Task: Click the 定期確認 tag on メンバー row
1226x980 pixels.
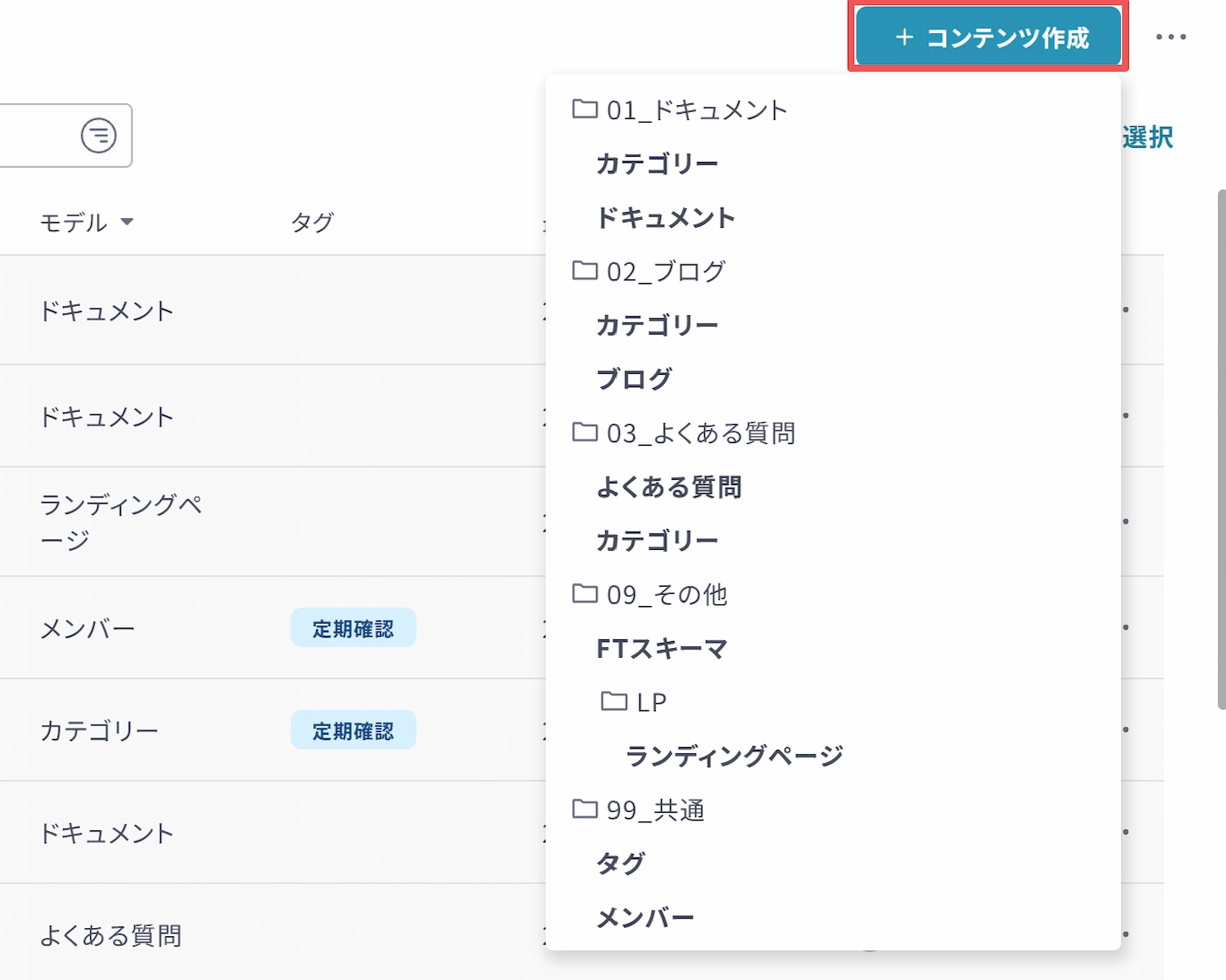Action: [353, 629]
